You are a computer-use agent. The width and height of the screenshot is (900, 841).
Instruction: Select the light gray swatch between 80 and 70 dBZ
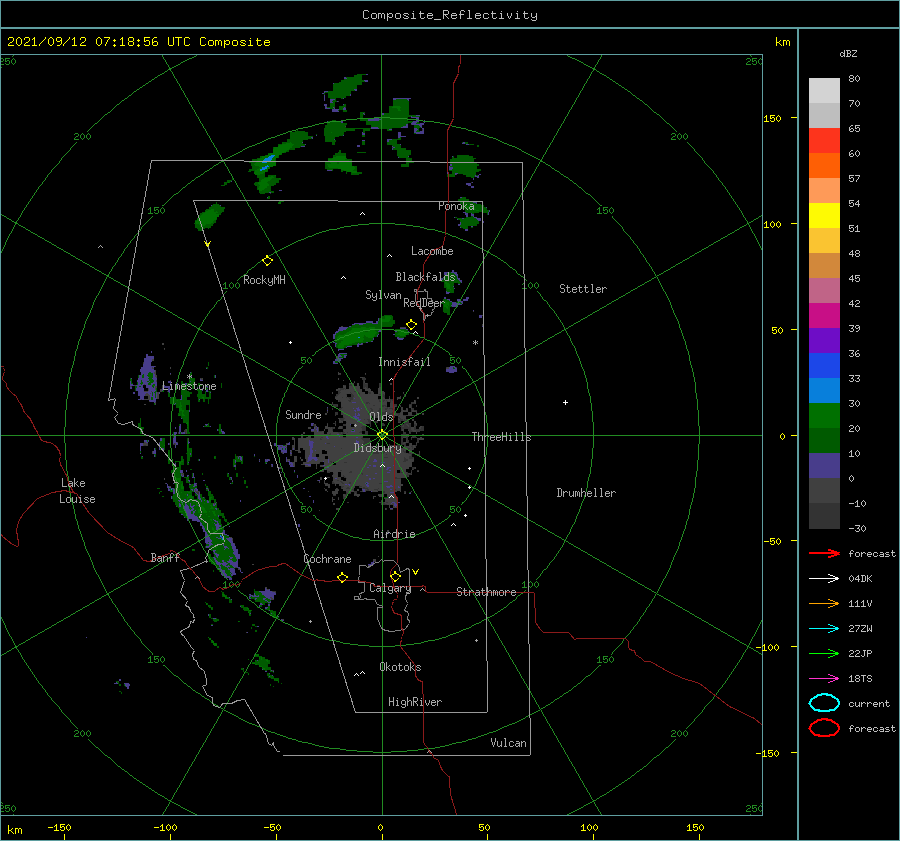point(824,91)
